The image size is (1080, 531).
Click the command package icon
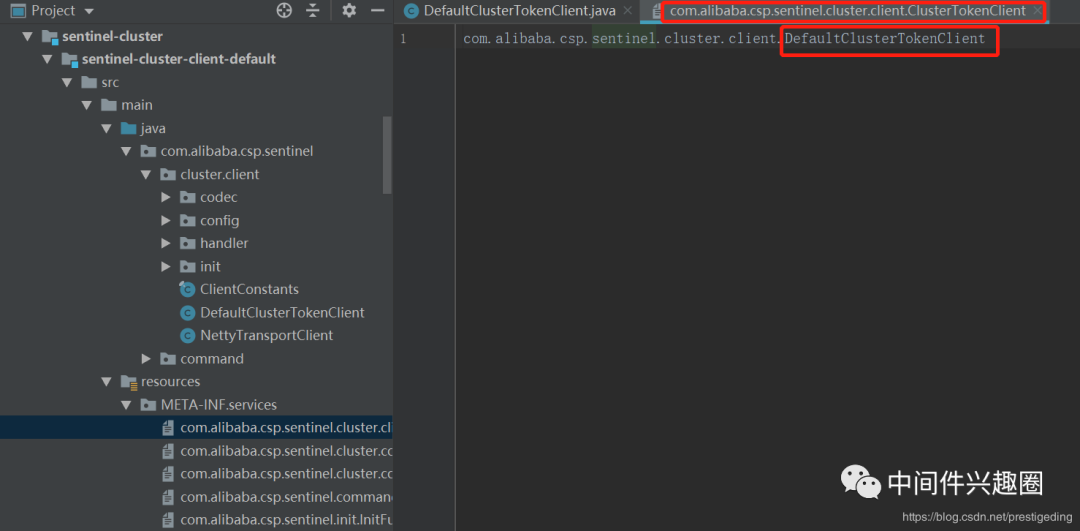click(167, 359)
